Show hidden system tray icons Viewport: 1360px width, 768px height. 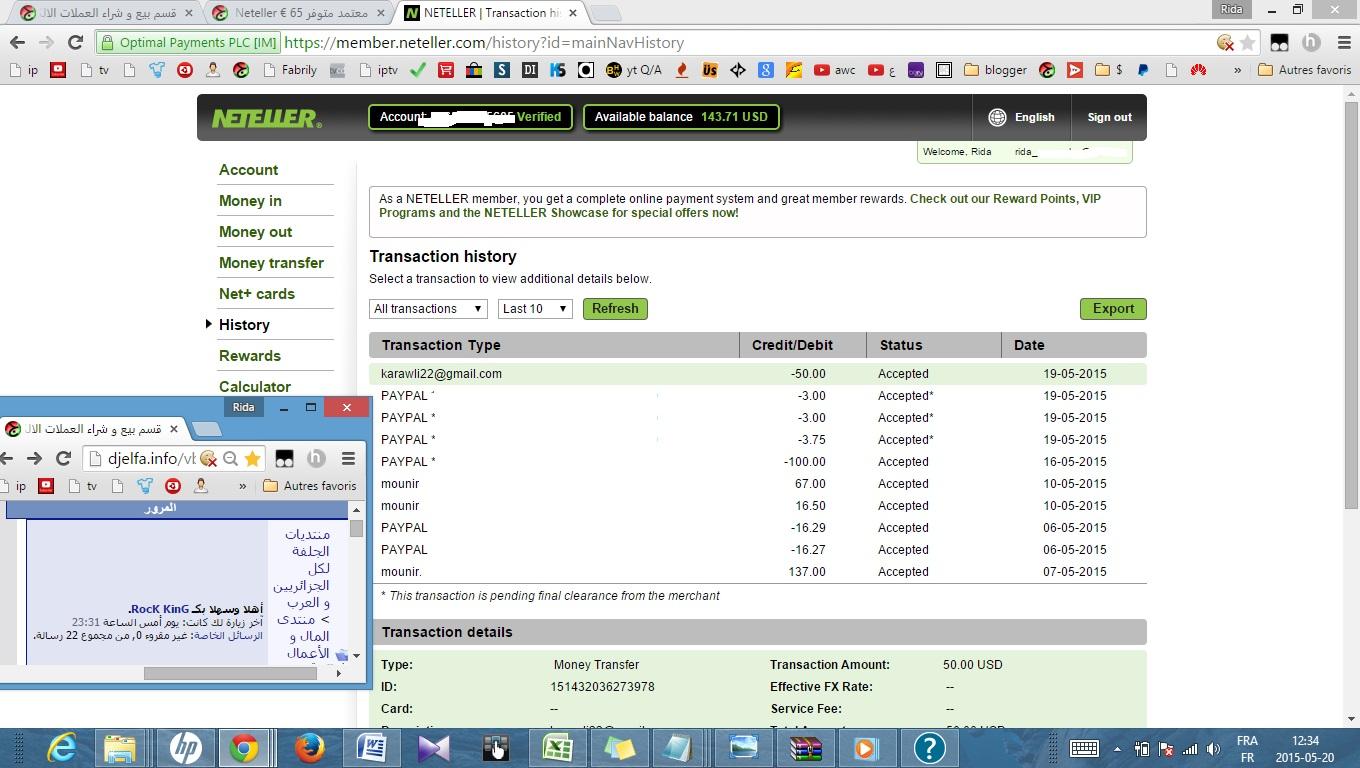(x=1117, y=749)
